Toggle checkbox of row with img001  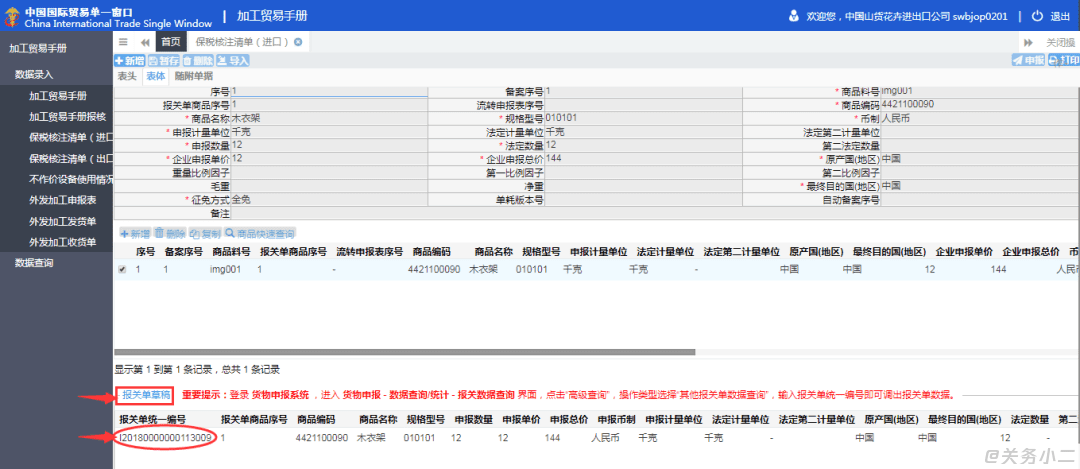pyautogui.click(x=122, y=269)
